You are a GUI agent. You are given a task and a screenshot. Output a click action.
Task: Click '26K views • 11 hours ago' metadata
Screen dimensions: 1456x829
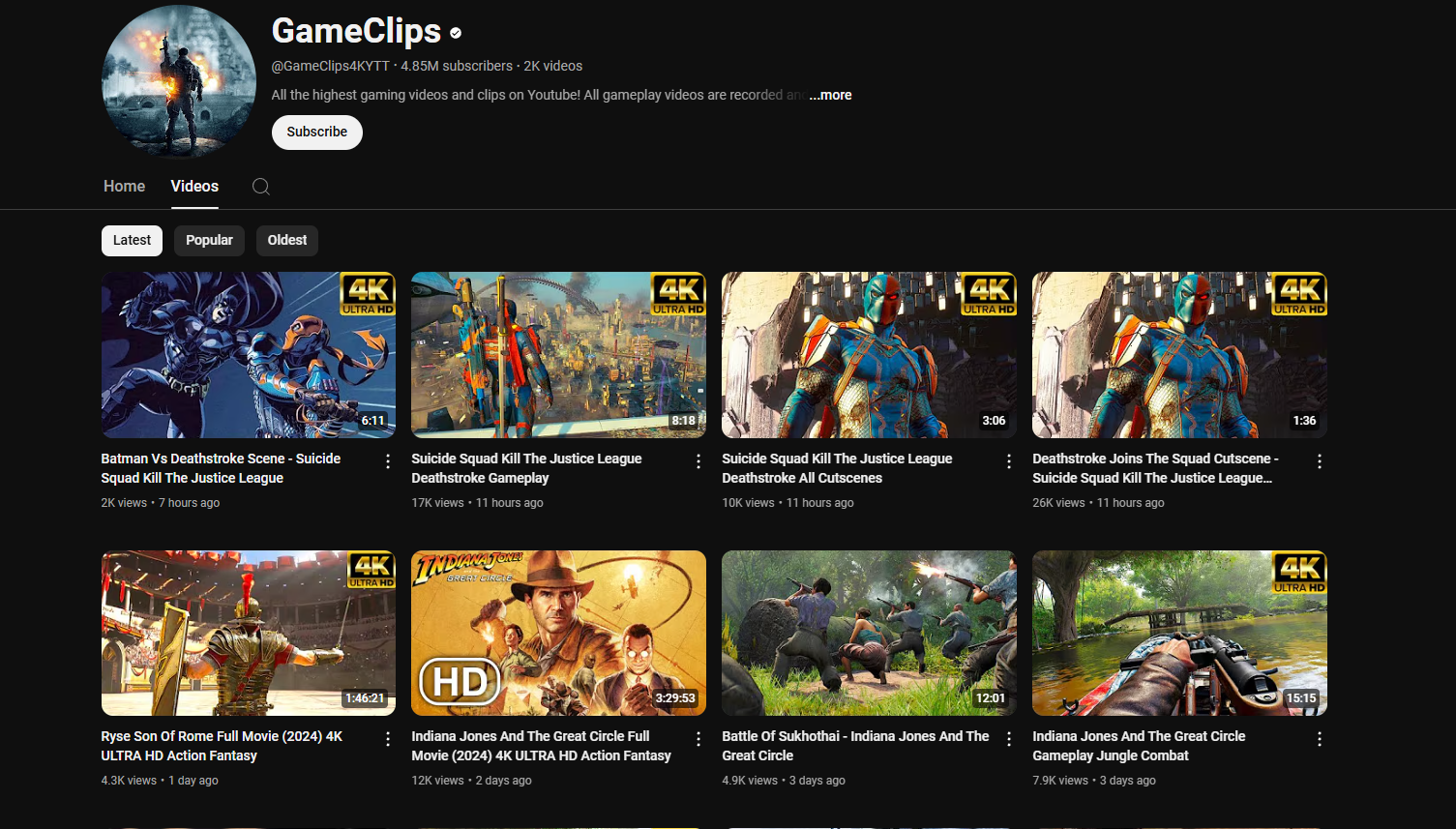click(1098, 503)
